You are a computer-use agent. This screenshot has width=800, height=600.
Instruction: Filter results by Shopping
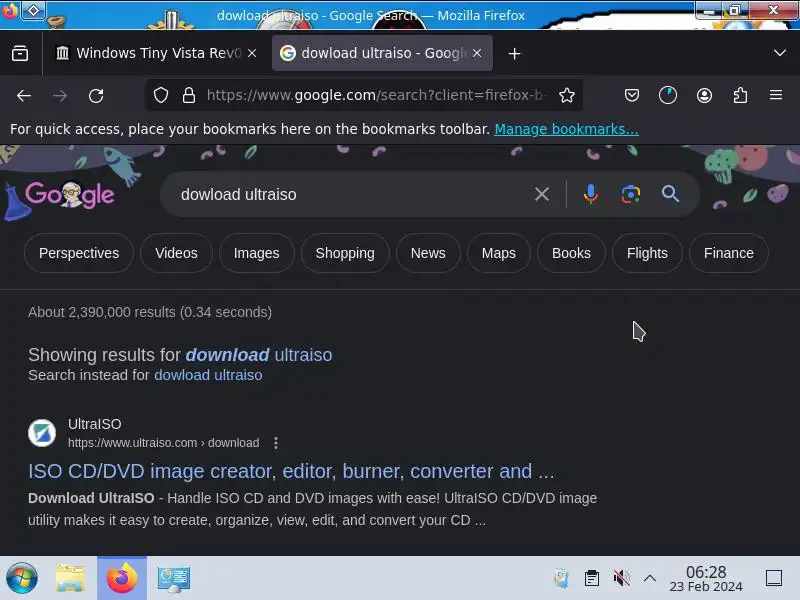click(x=345, y=253)
